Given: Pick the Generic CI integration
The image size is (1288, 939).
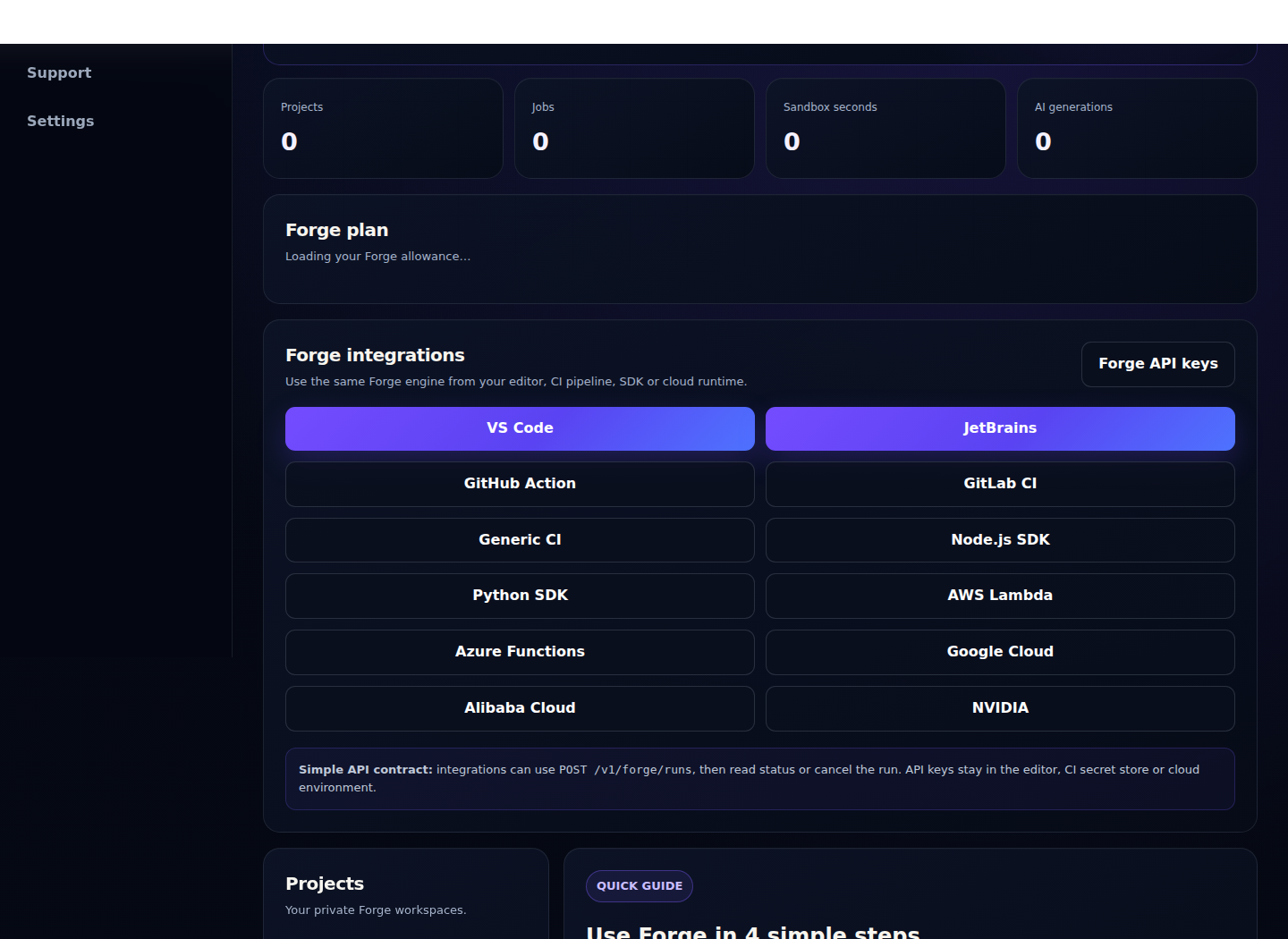Looking at the screenshot, I should tap(520, 540).
